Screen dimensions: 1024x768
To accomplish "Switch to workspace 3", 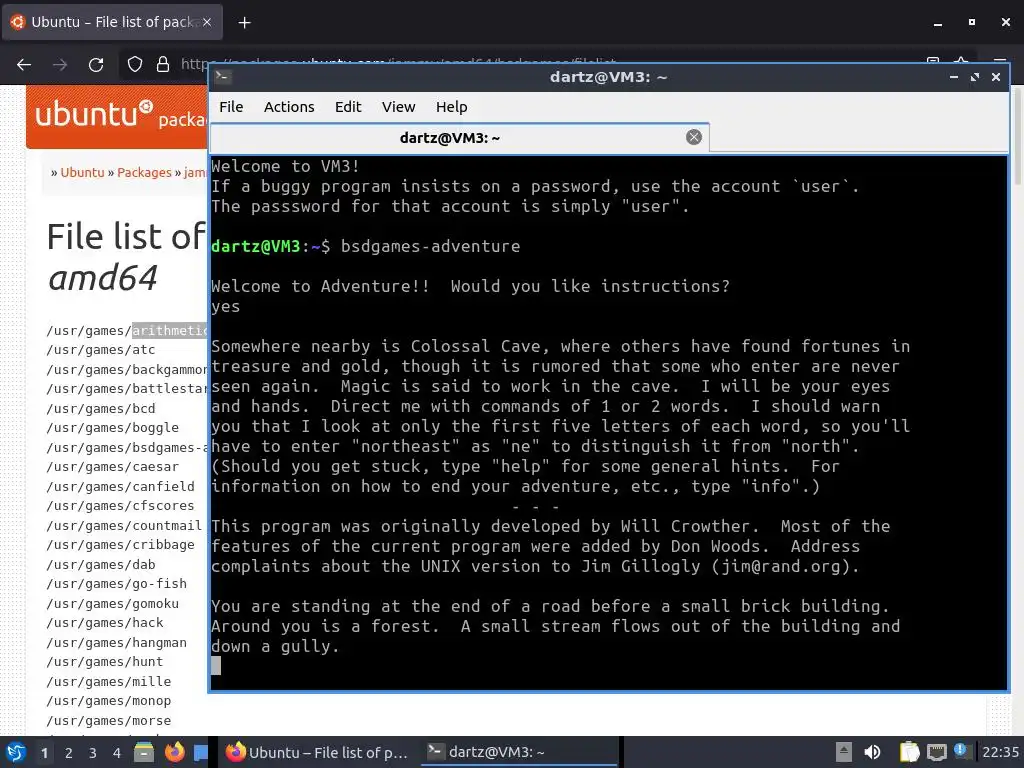I will [x=93, y=753].
